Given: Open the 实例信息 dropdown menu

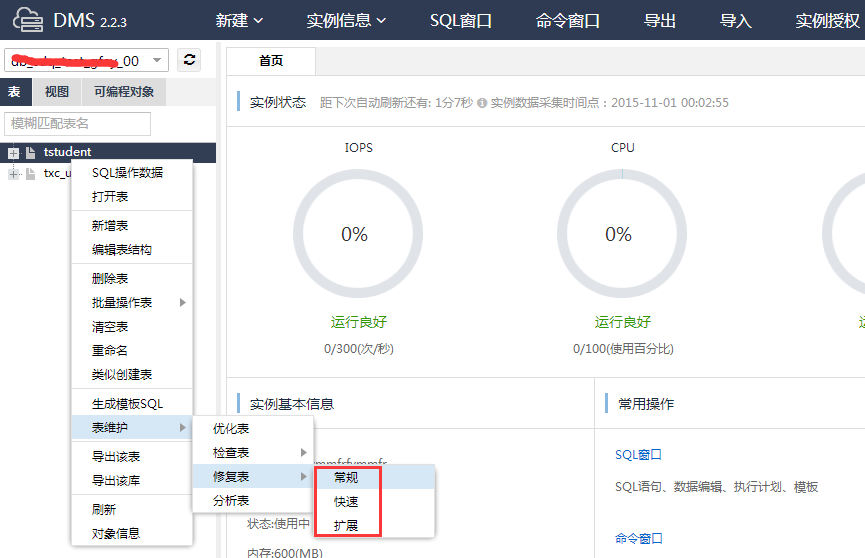Looking at the screenshot, I should tap(346, 20).
